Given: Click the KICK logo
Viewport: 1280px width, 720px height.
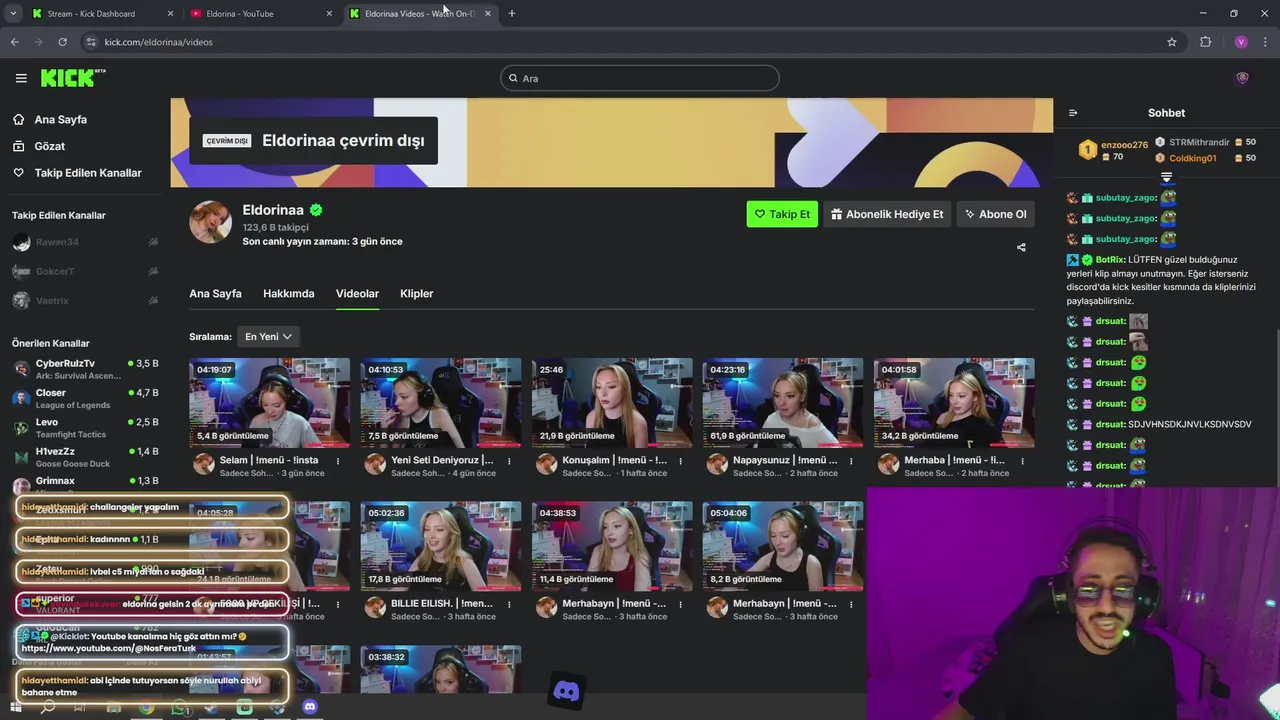Looking at the screenshot, I should [73, 78].
